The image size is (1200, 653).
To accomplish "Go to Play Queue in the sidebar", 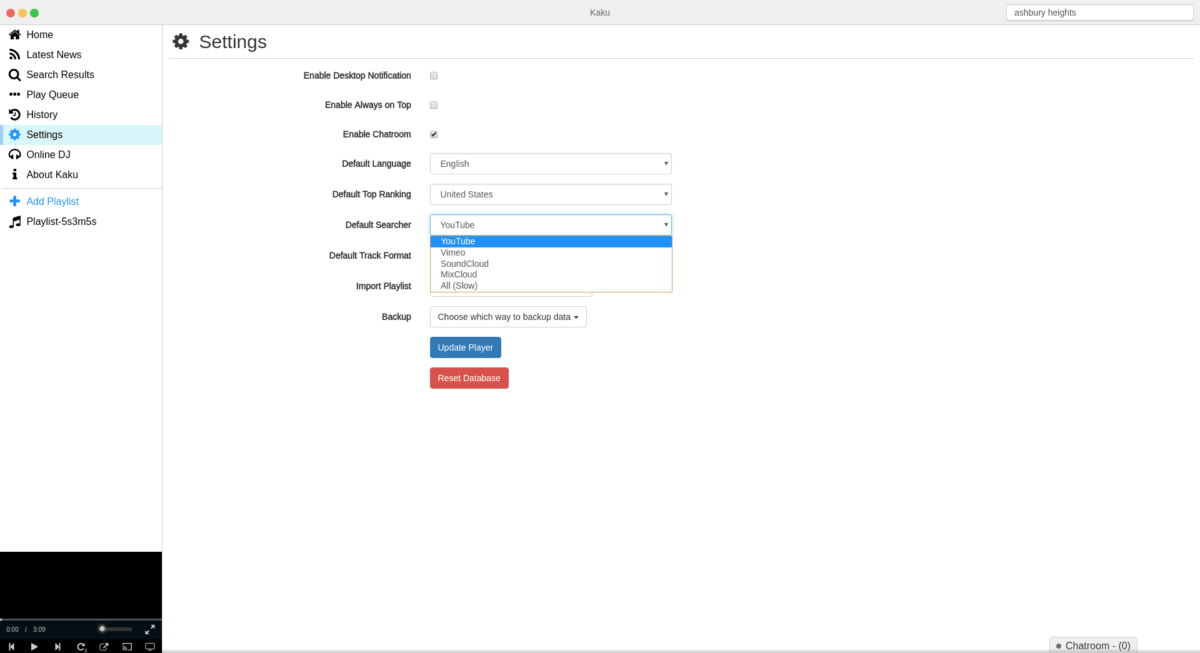I will tap(52, 95).
